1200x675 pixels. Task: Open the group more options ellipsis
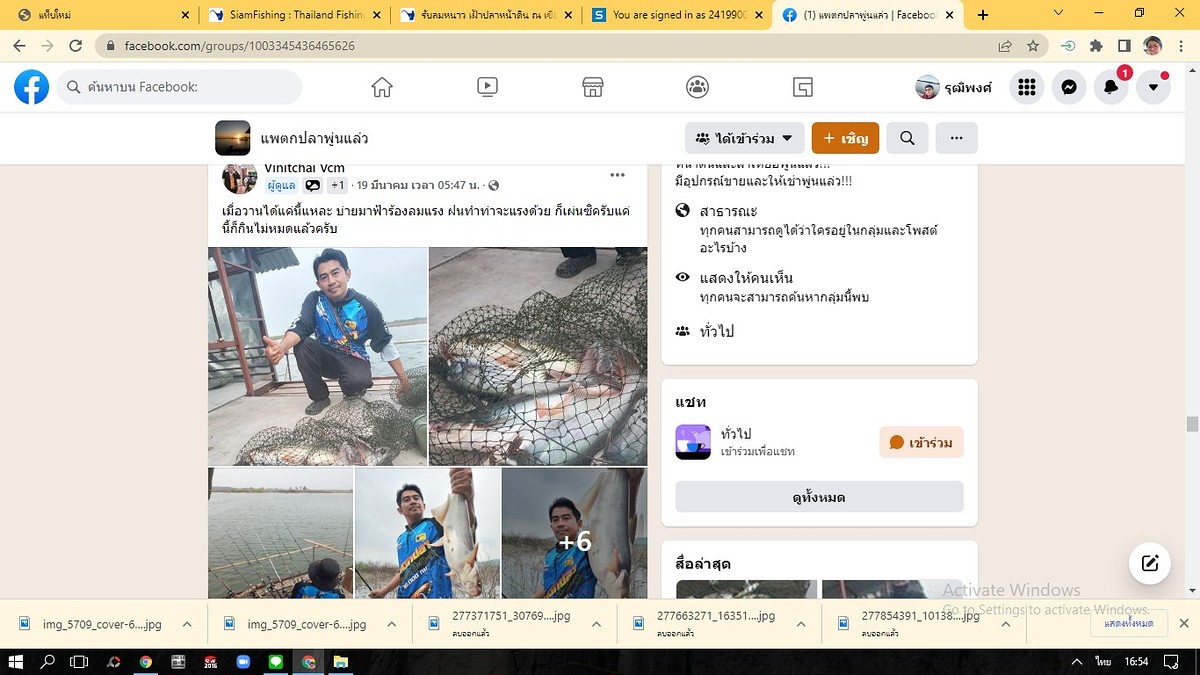[x=956, y=138]
